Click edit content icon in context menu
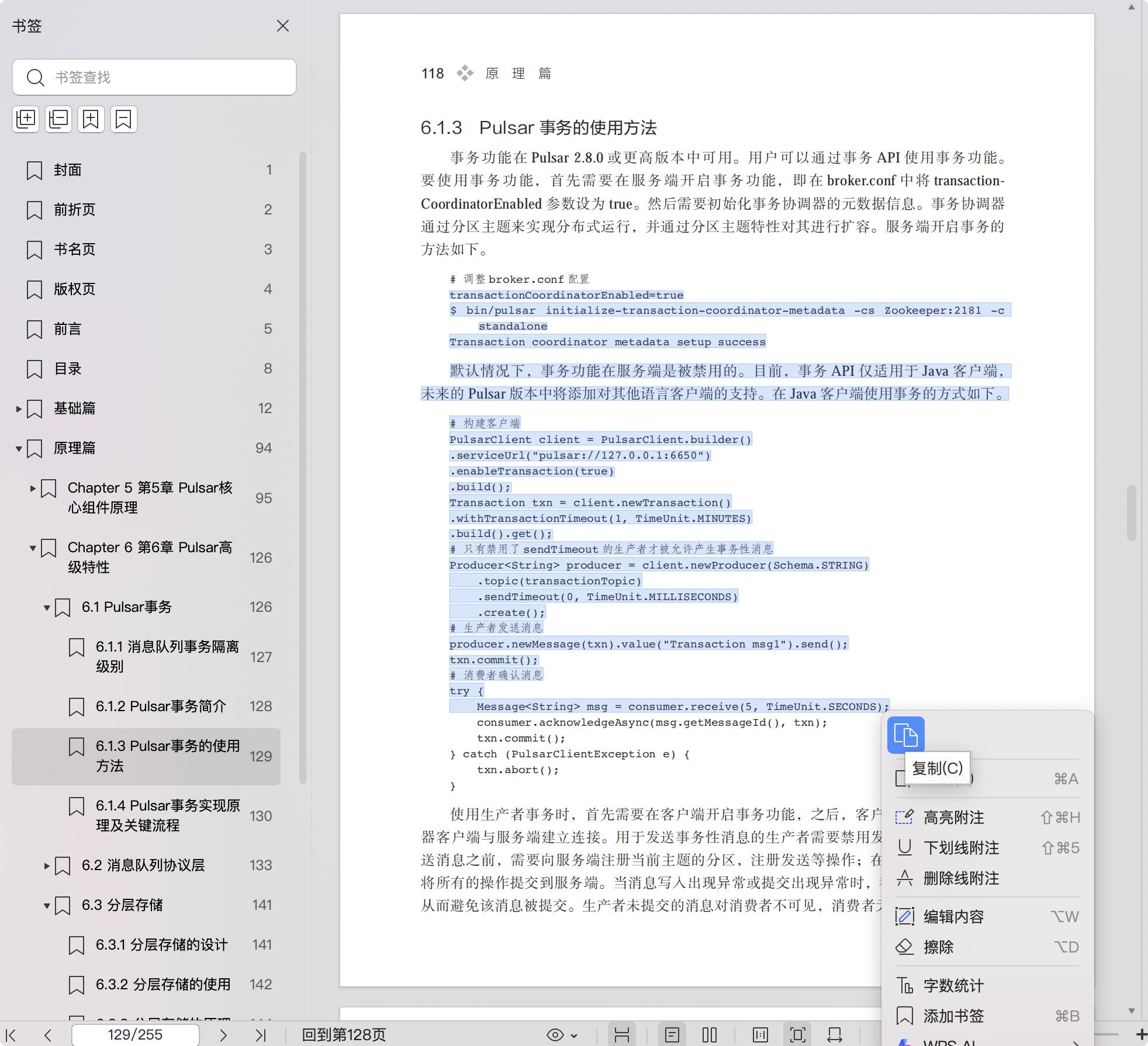 (x=905, y=916)
